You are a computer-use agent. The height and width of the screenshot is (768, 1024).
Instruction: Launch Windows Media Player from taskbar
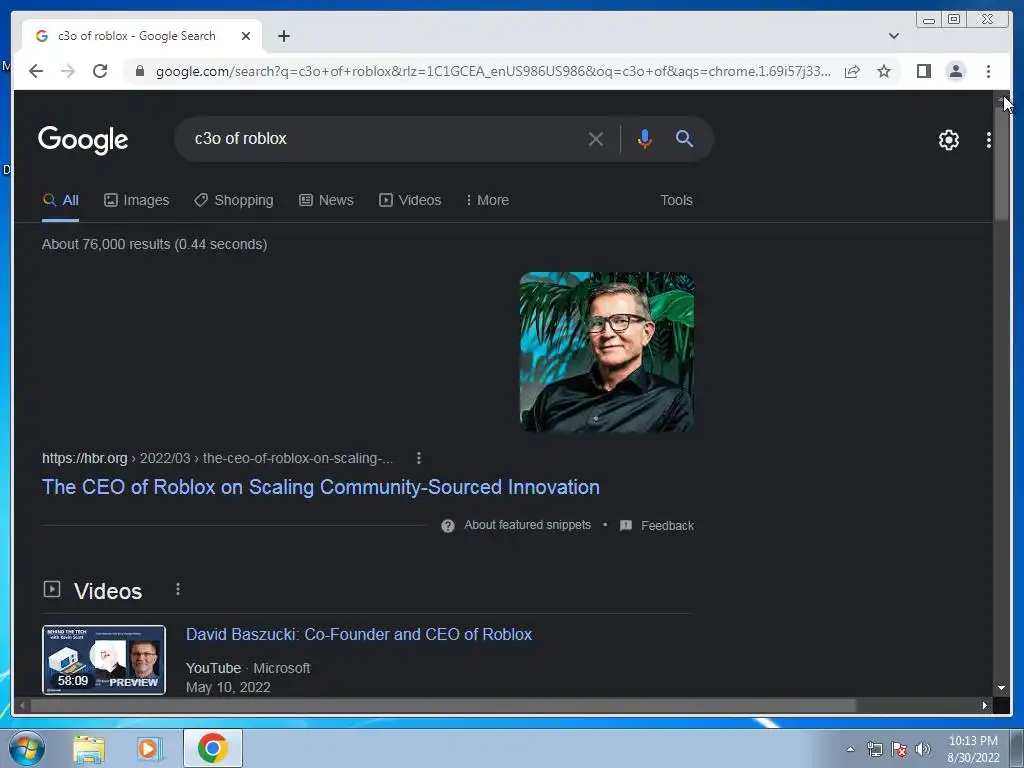click(148, 749)
